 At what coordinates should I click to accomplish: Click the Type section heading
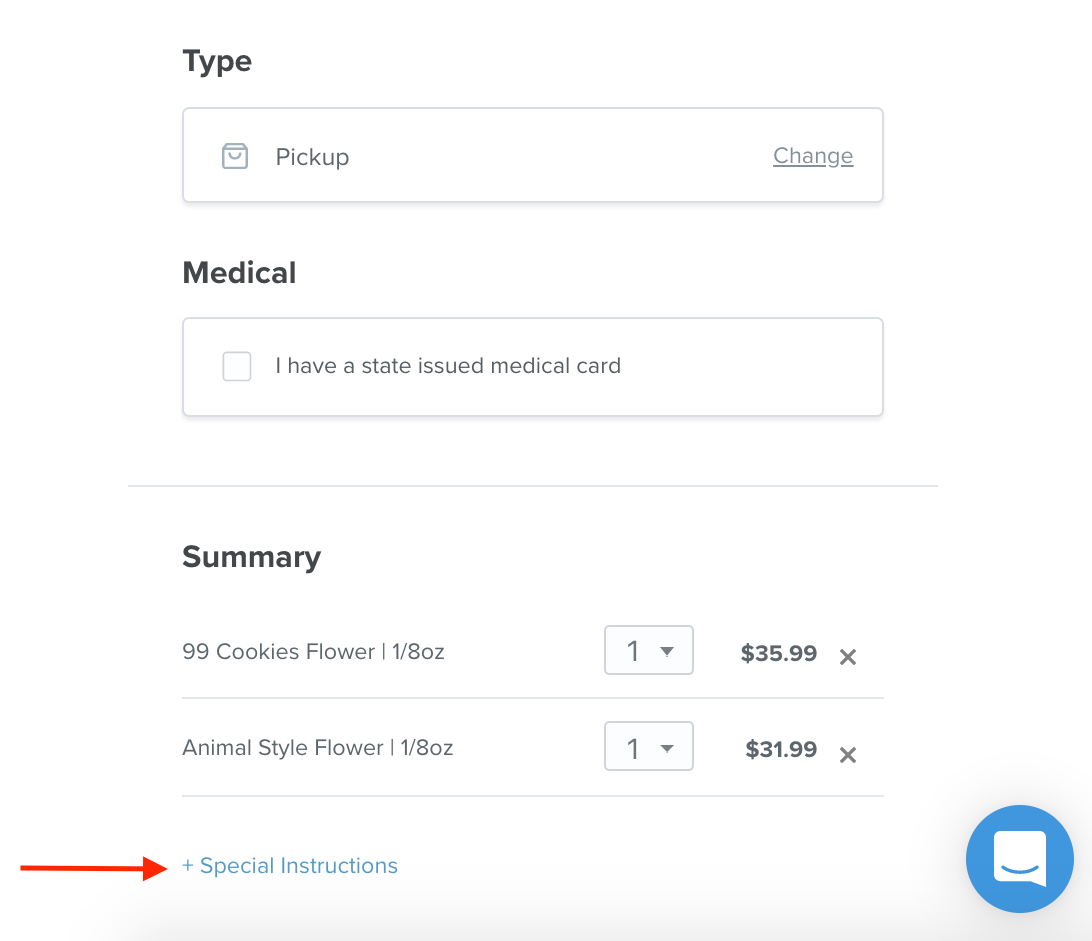pos(217,61)
